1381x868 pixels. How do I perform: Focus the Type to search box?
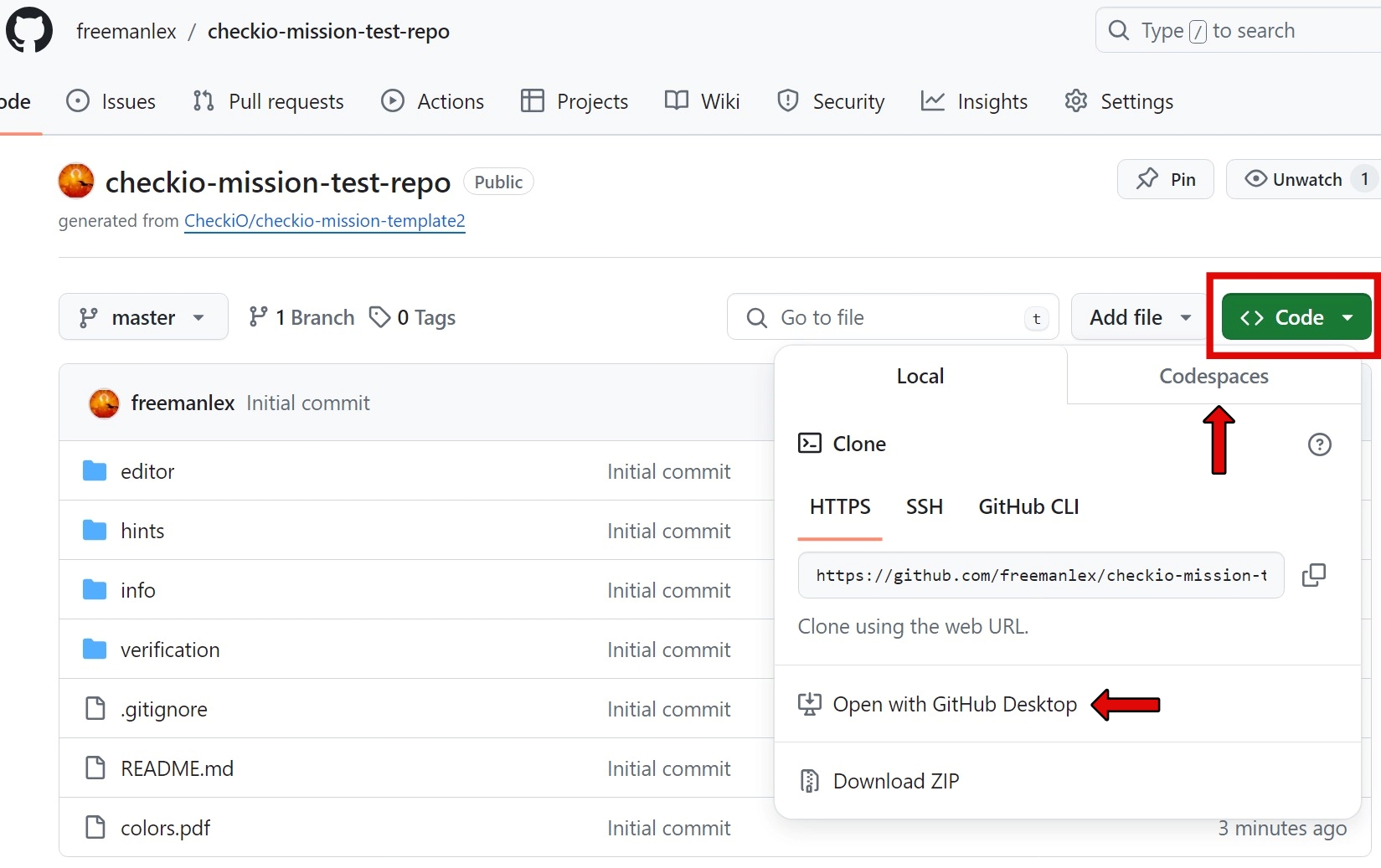[1238, 31]
